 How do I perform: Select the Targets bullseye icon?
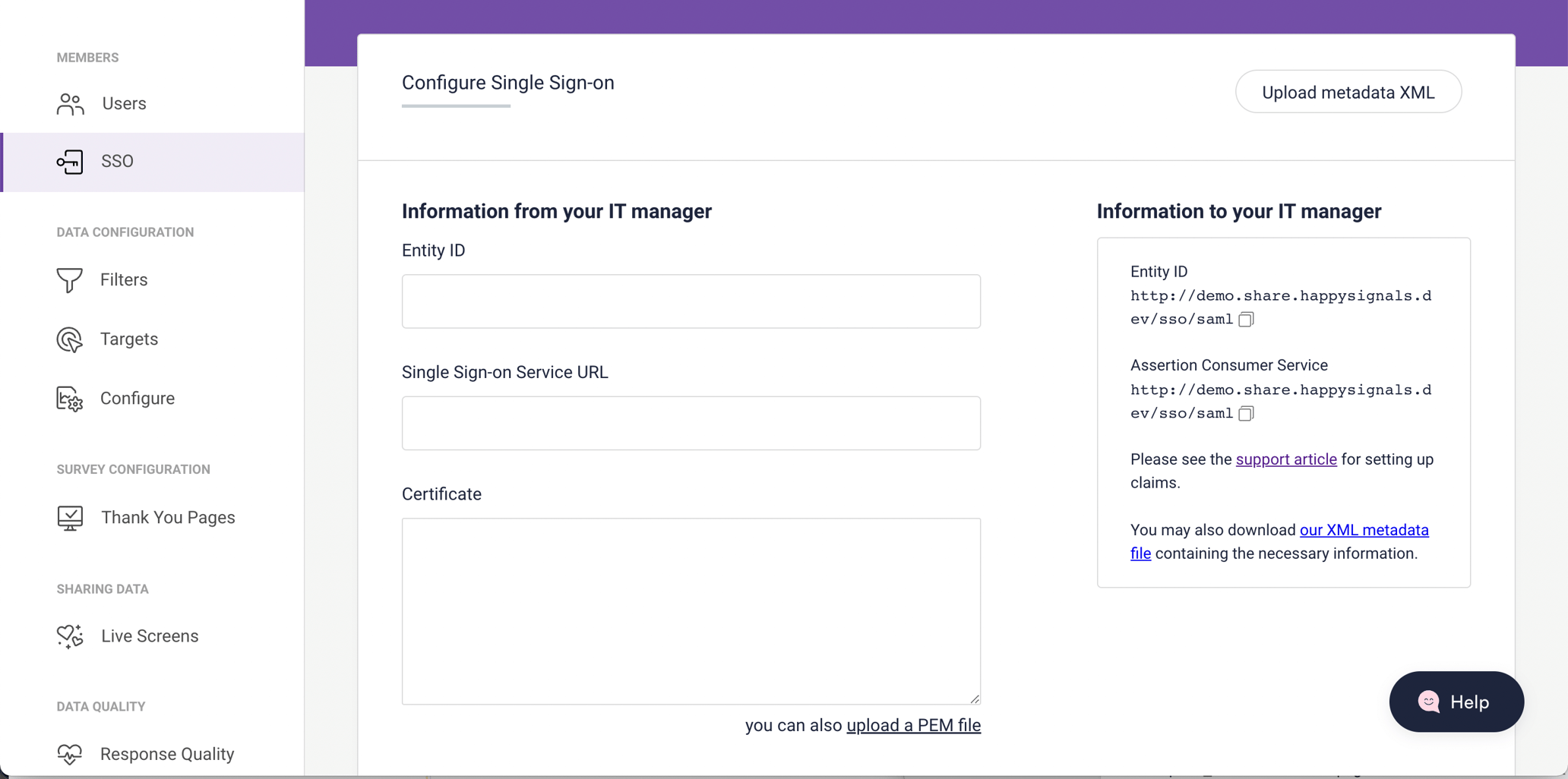[x=69, y=339]
